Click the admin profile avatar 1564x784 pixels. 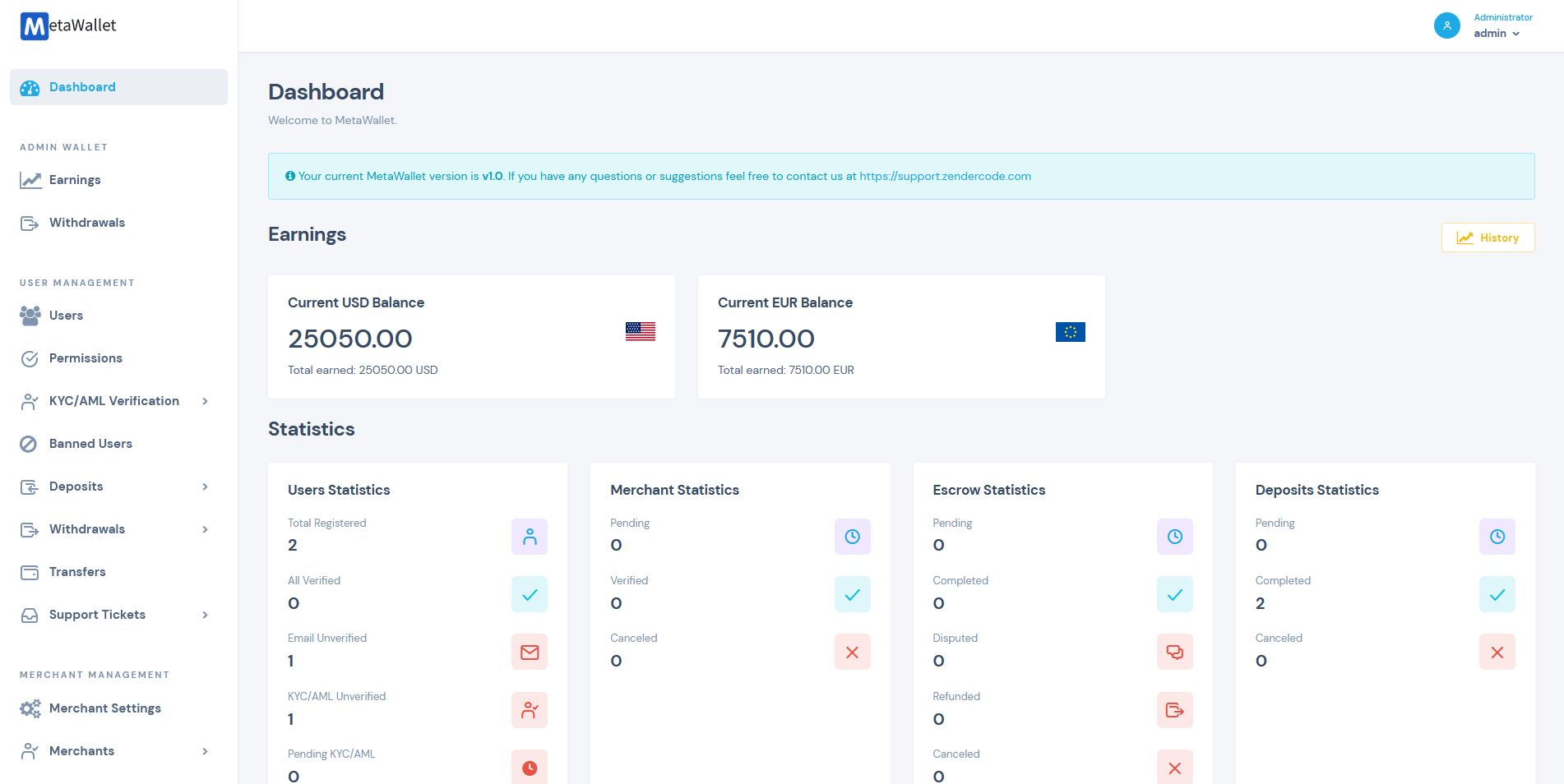click(x=1446, y=25)
